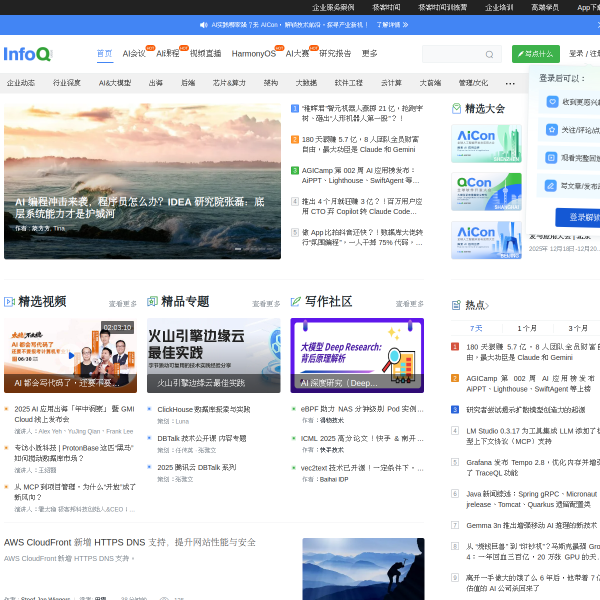Switch hot list to 7天 tab
The width and height of the screenshot is (600, 600).
pyautogui.click(x=476, y=328)
